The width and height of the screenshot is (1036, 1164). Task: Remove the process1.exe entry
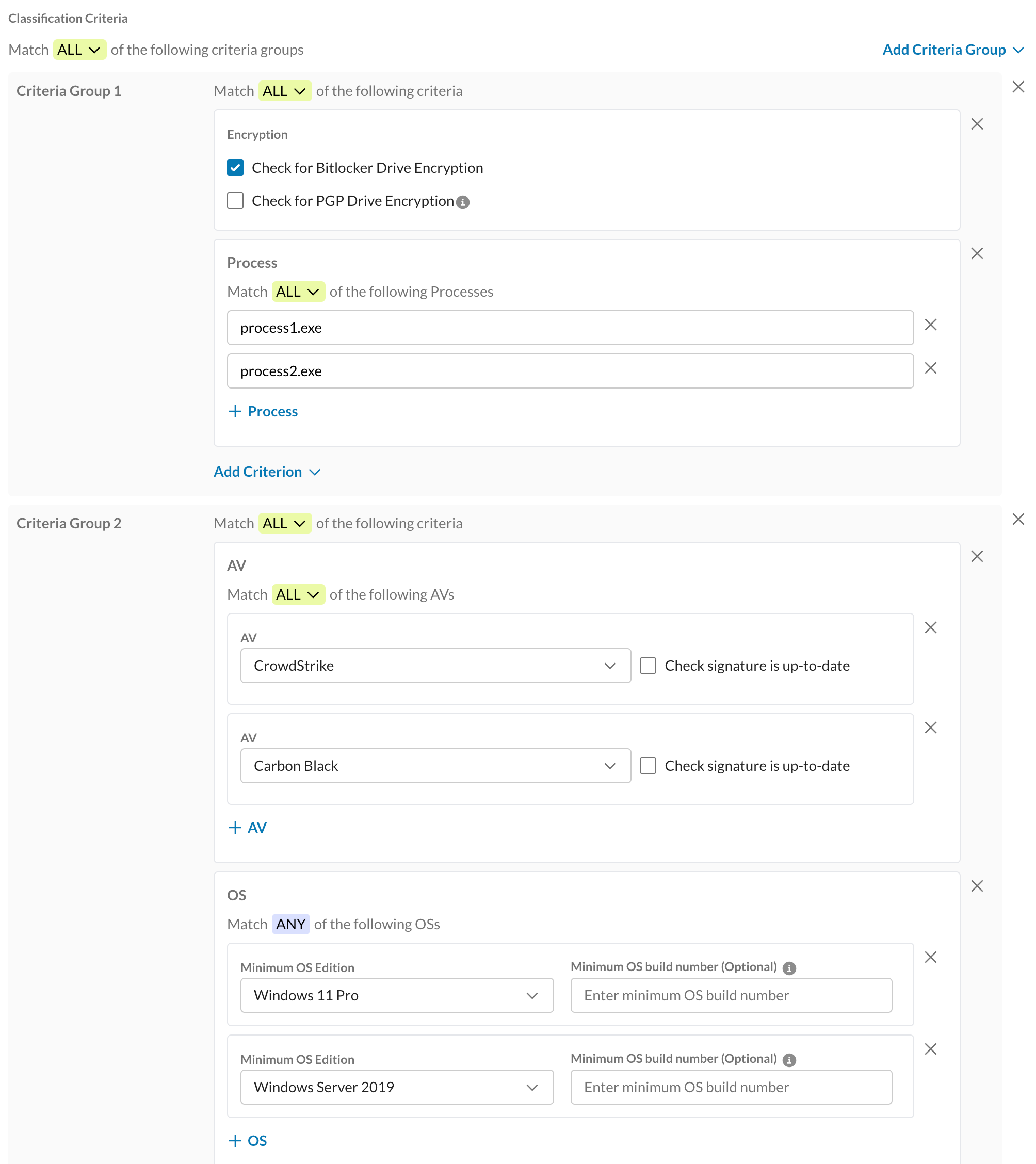pyautogui.click(x=931, y=325)
